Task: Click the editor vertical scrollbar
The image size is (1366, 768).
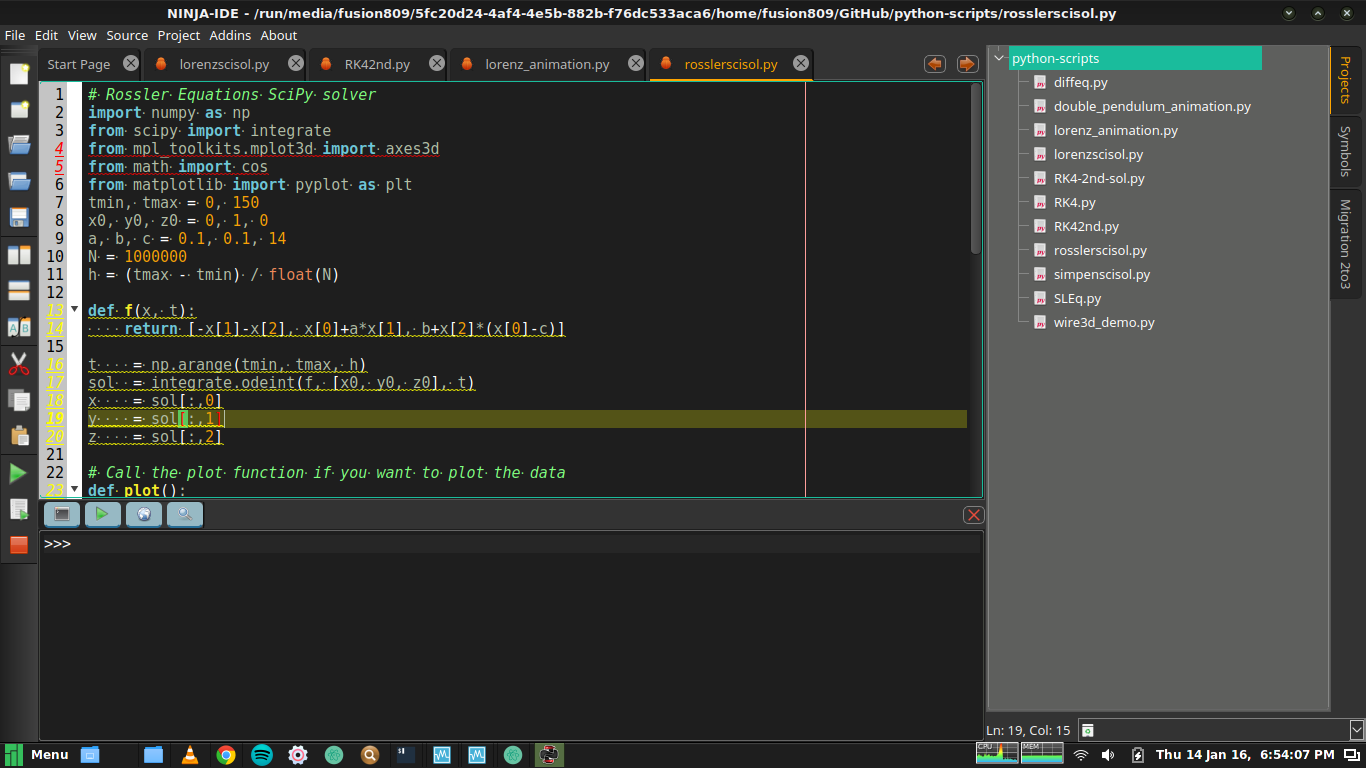Action: [x=976, y=168]
